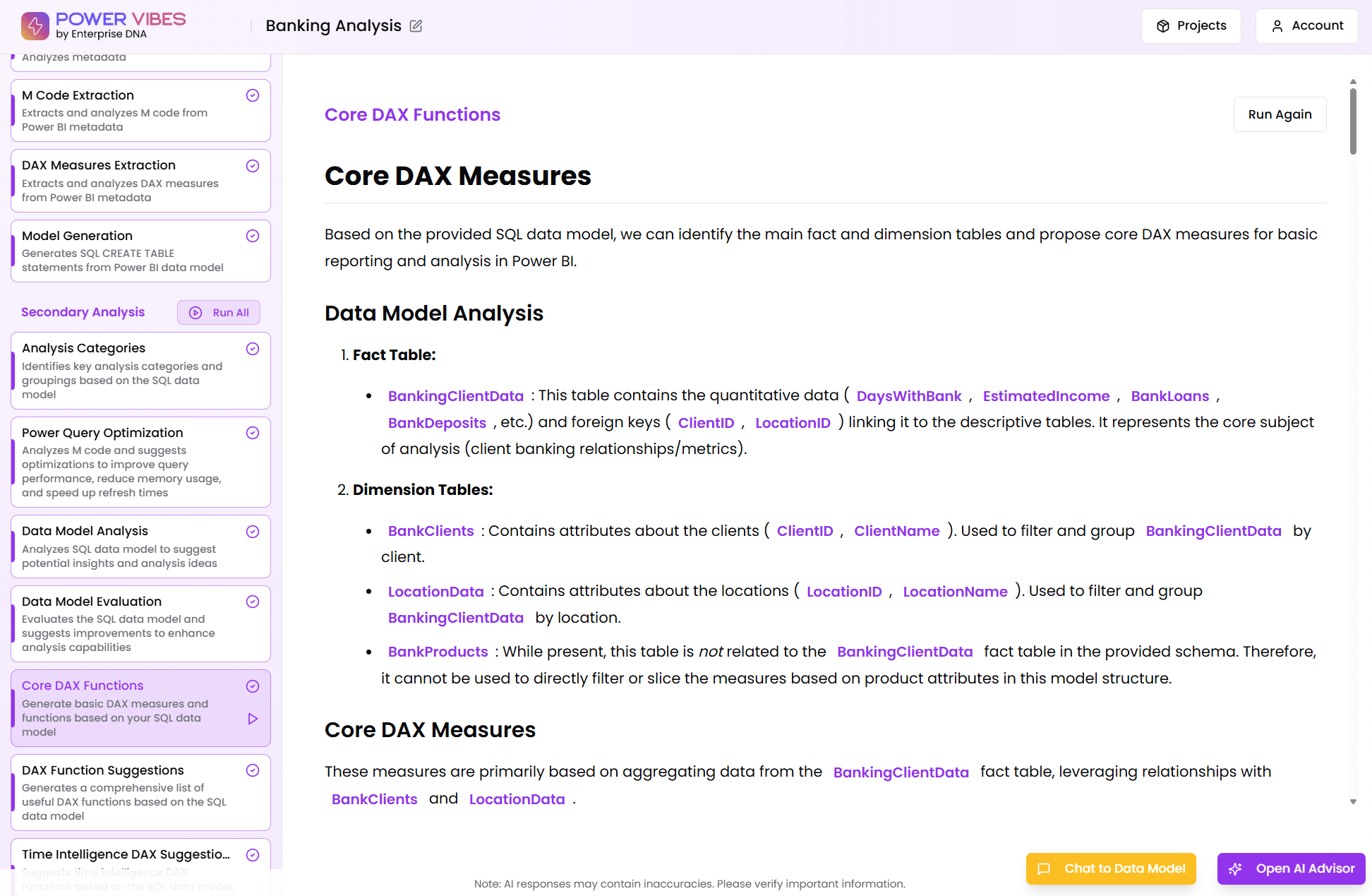Screen dimensions: 1372x896
Task: Click Open AI Advisor button
Action: (1291, 868)
